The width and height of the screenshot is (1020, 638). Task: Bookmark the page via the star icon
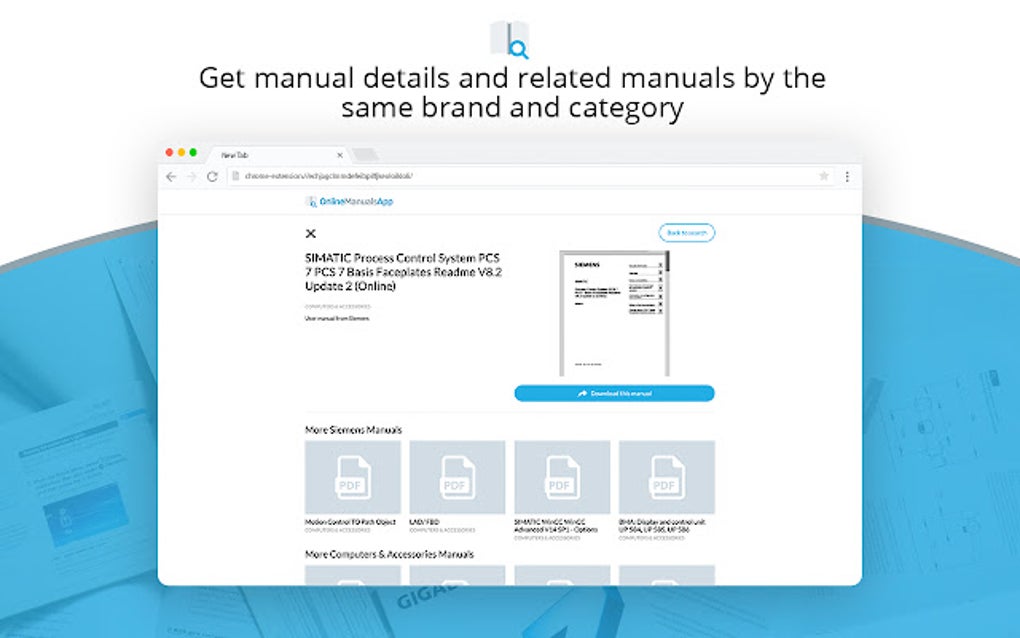point(824,175)
